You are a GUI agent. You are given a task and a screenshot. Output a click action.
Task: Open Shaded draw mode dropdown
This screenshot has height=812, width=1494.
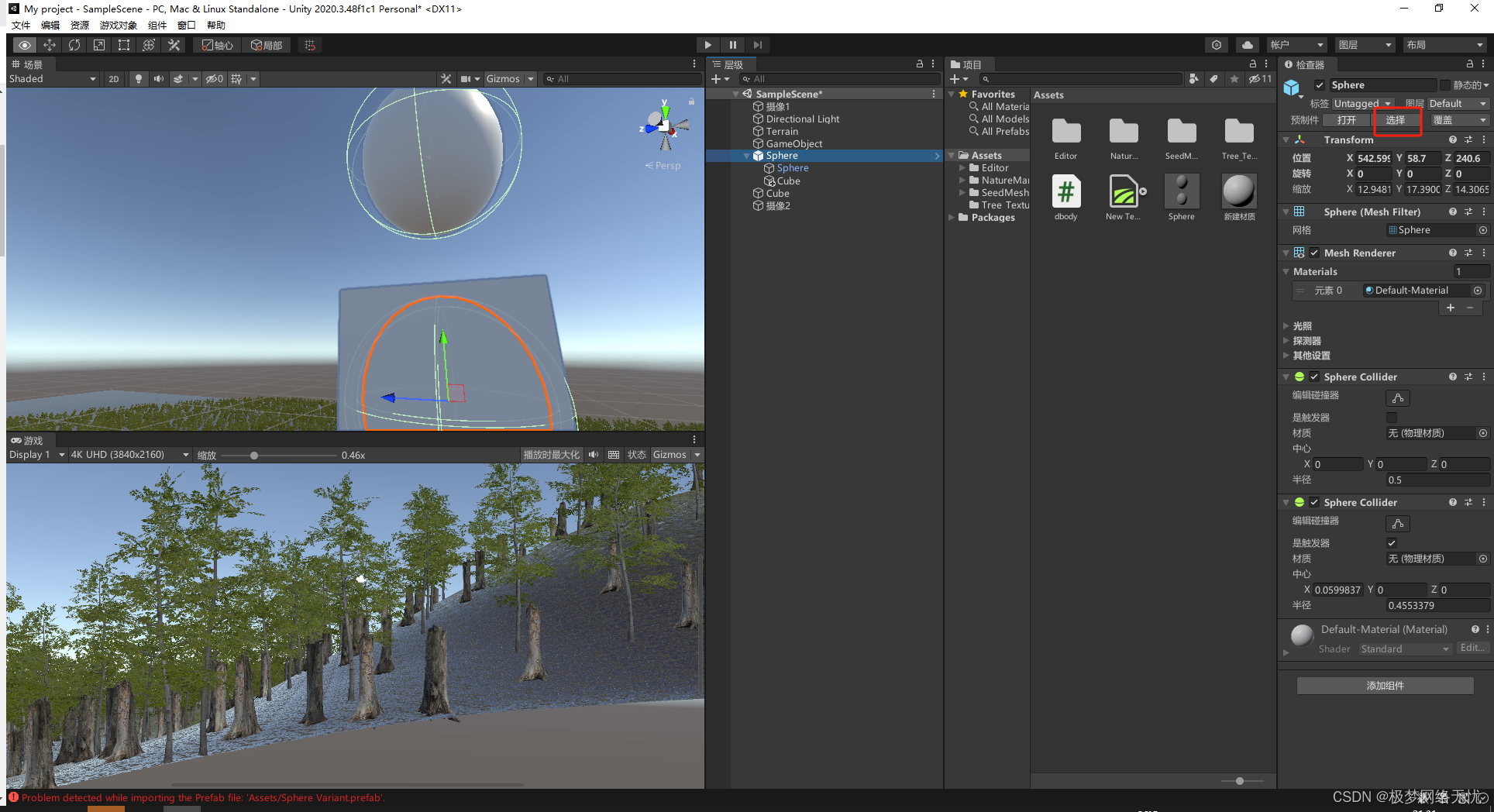point(53,79)
